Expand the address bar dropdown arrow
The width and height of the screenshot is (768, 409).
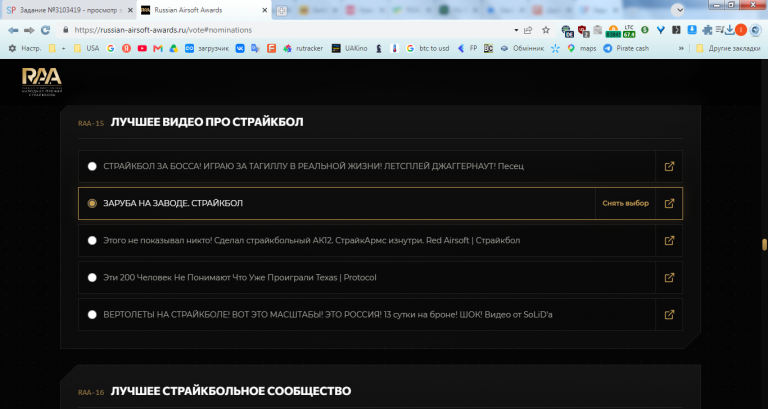pos(516,30)
